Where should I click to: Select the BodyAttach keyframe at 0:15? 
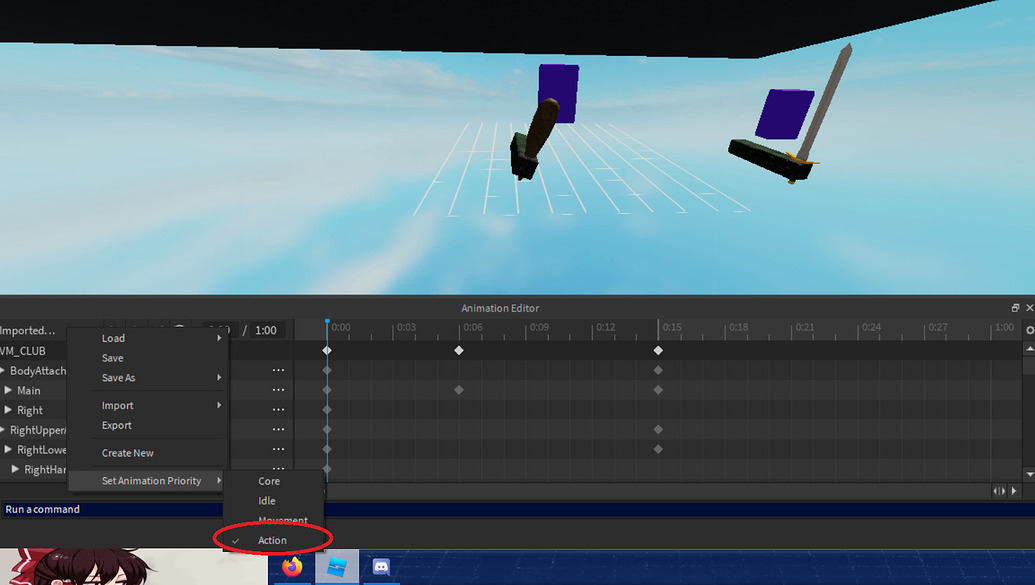pyautogui.click(x=658, y=370)
